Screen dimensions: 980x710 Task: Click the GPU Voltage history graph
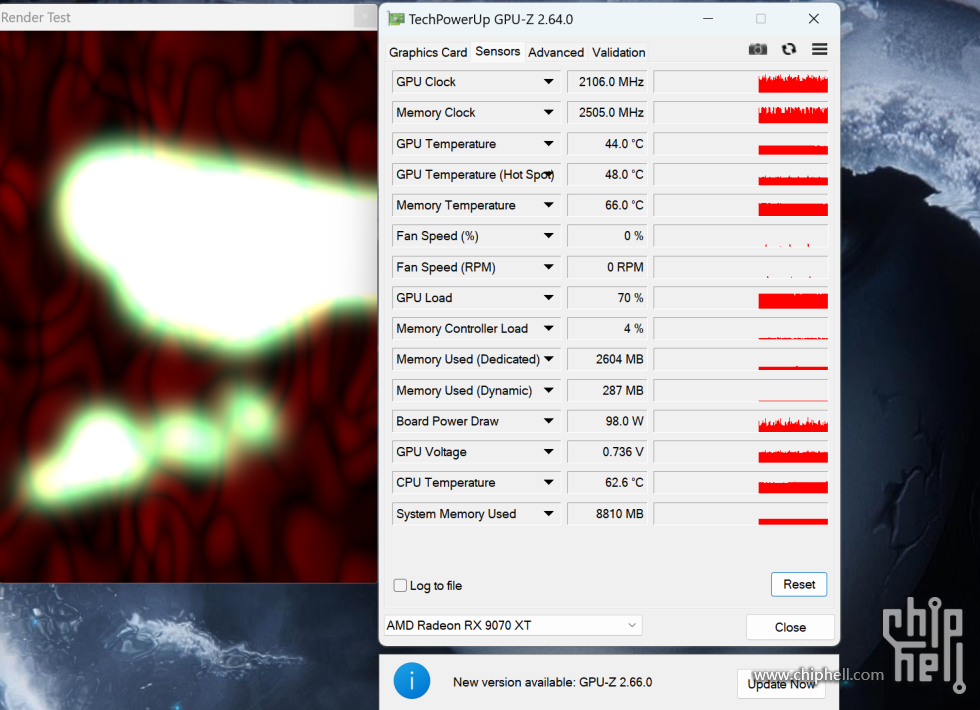[x=741, y=452]
